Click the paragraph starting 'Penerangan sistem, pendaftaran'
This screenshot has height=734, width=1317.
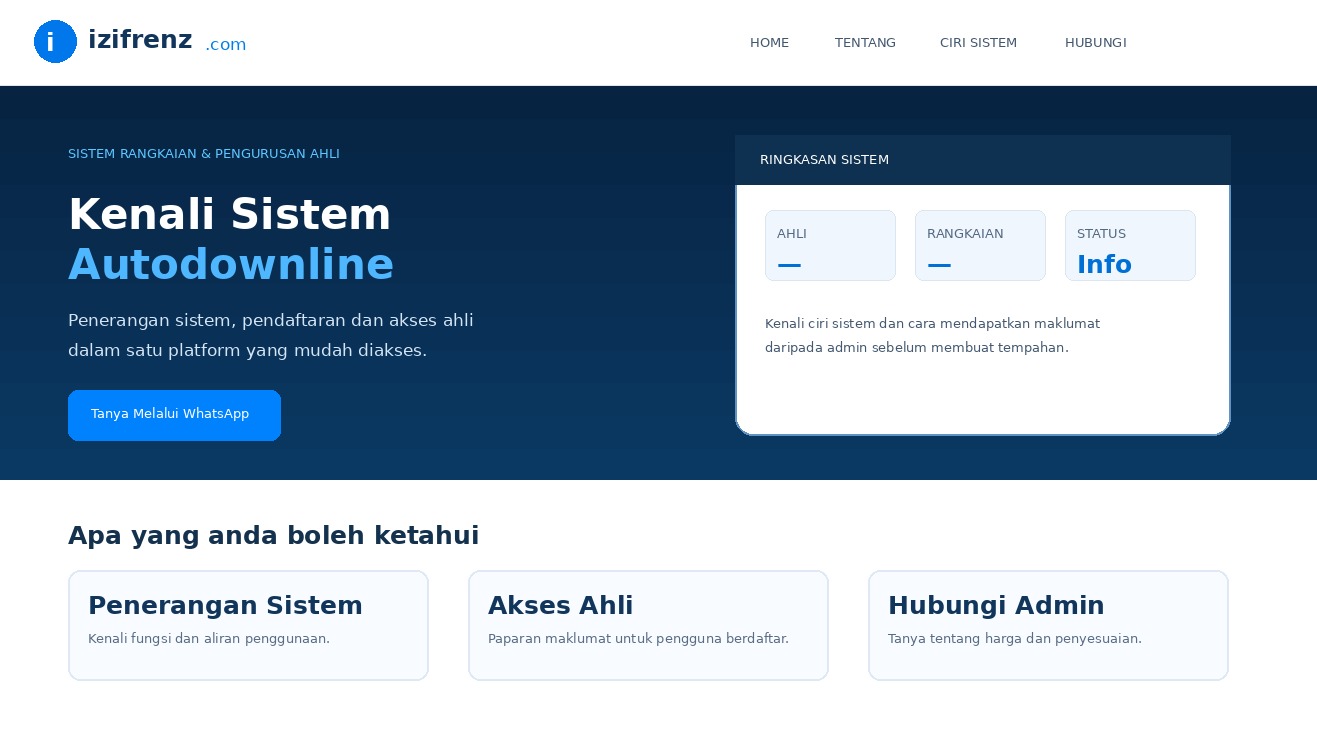[271, 335]
